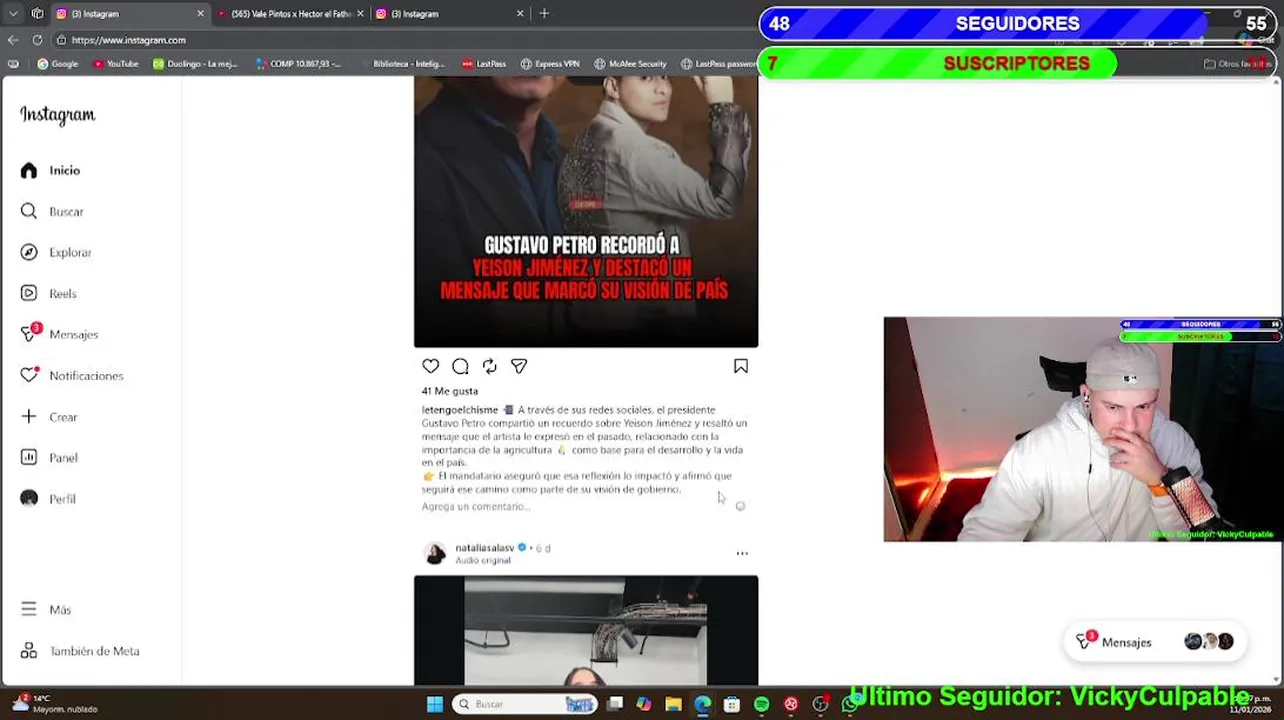Click the Agrega un comentario field
This screenshot has width=1284, height=720.
476,507
